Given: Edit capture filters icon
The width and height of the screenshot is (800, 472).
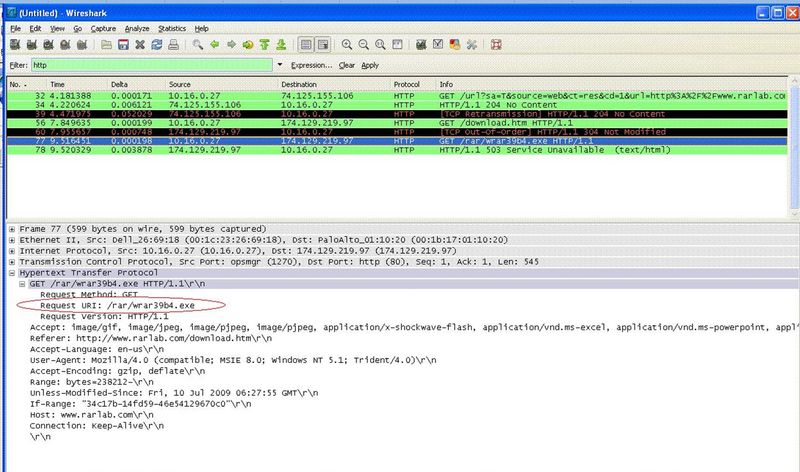Looking at the screenshot, I should [x=421, y=45].
